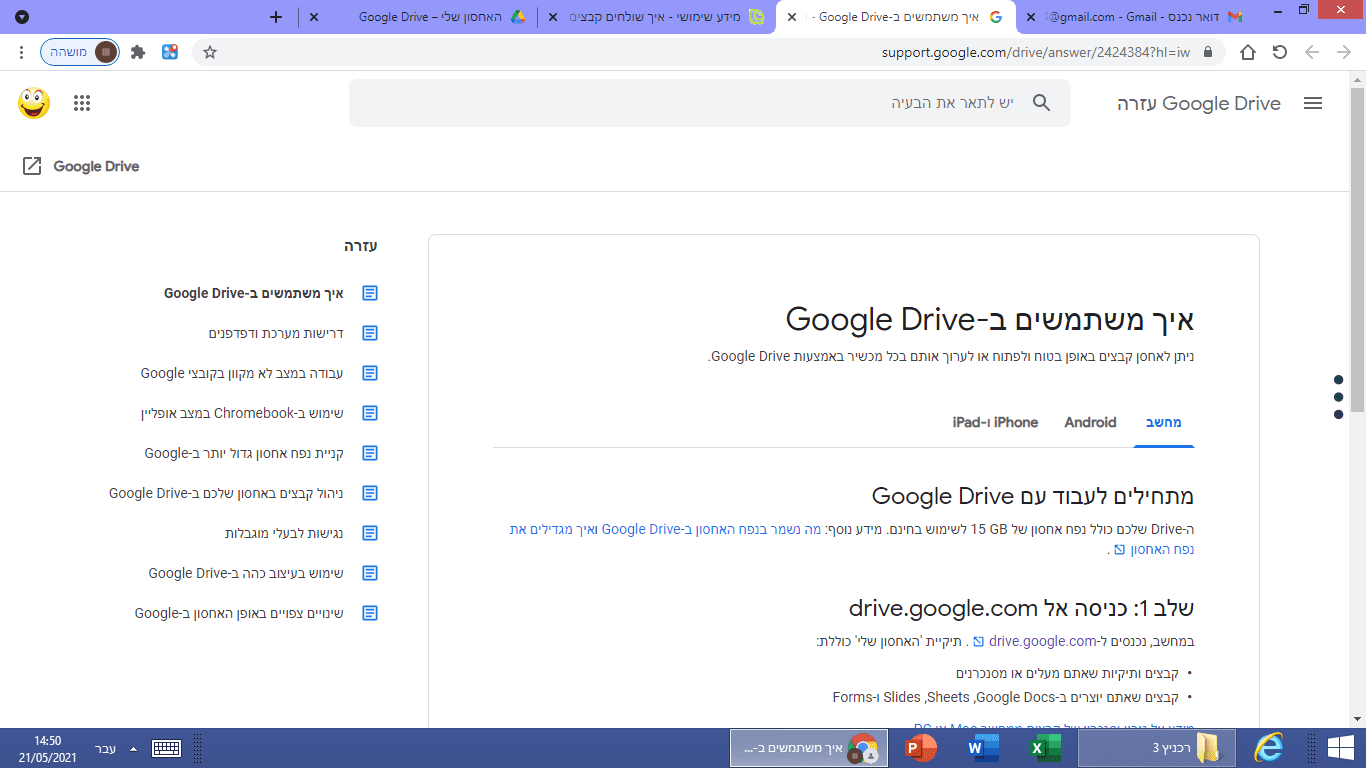Select the 'Android' platform tab
Screen dimensions: 1366x768
1090,422
